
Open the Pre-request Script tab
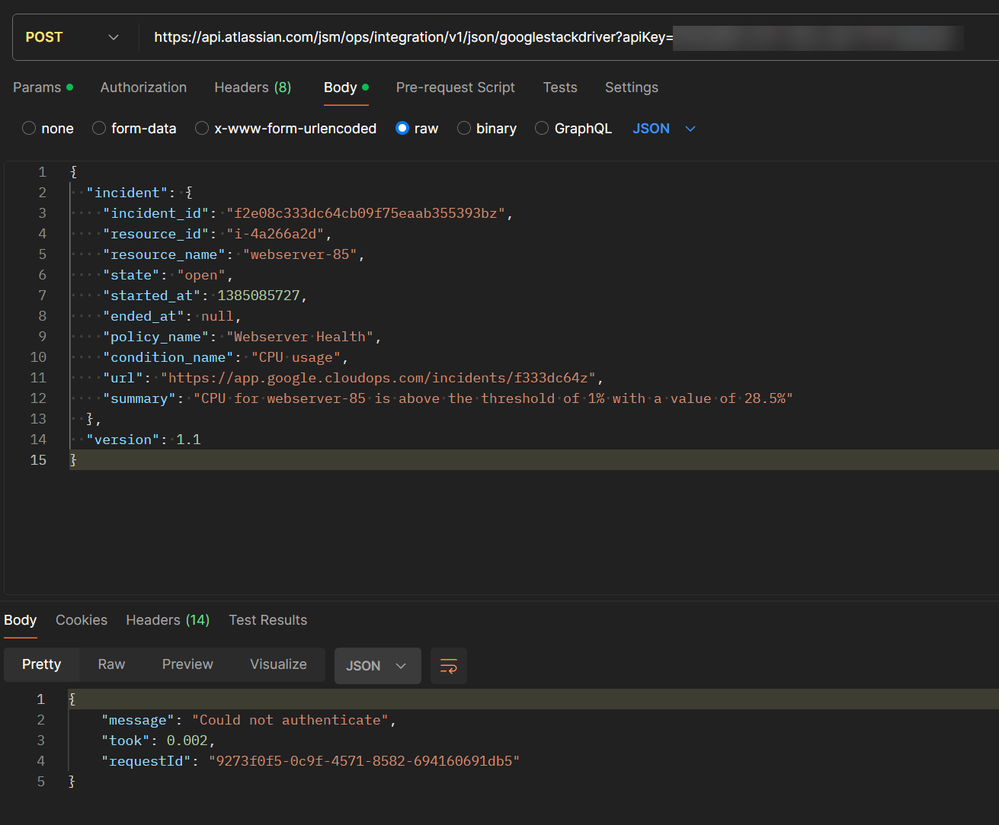456,87
